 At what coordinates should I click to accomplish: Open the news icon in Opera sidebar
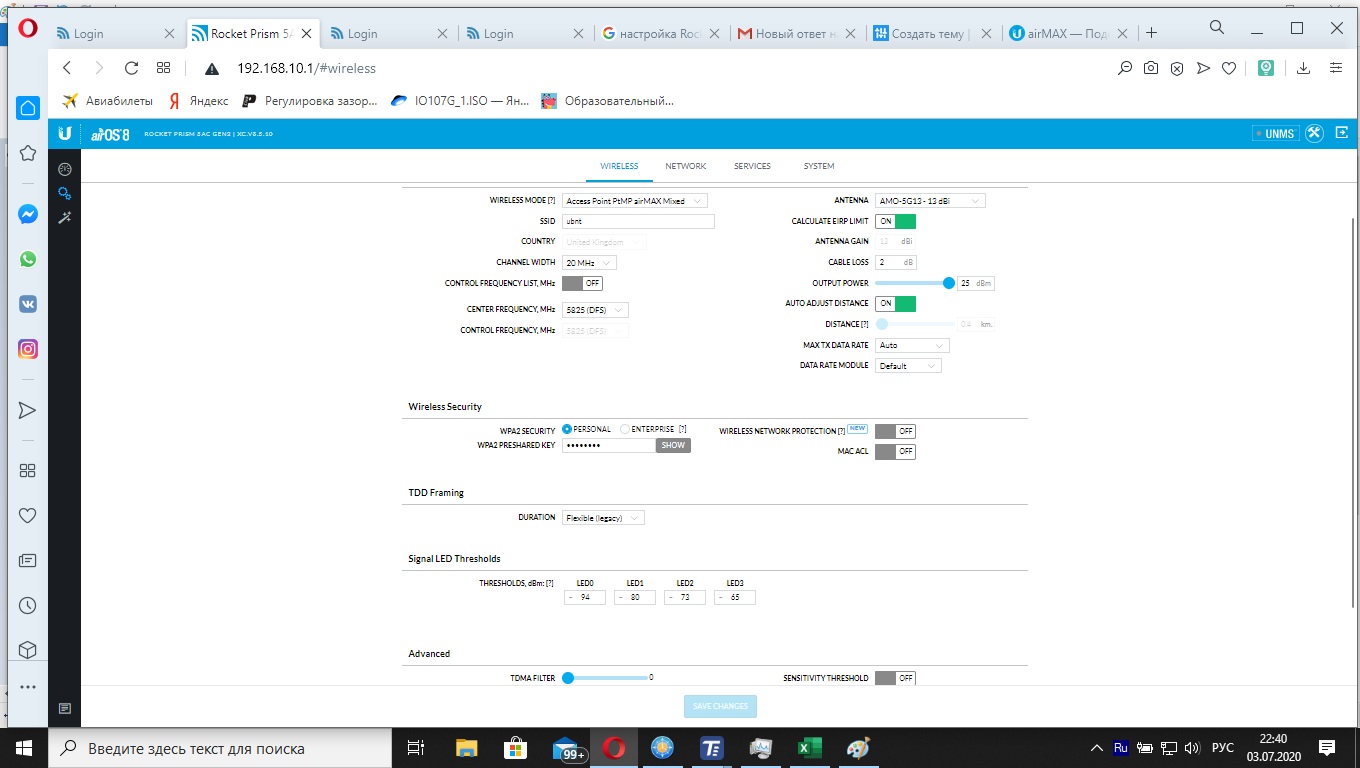(x=28, y=560)
